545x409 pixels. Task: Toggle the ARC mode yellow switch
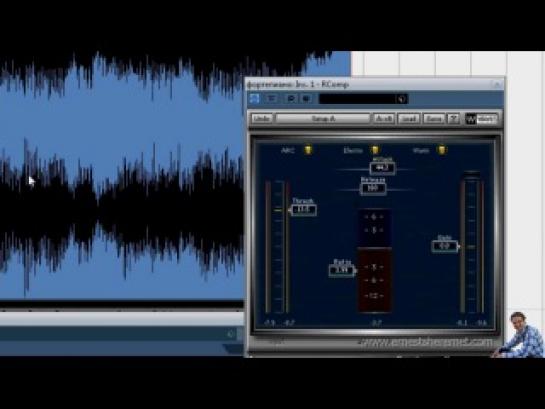point(308,150)
